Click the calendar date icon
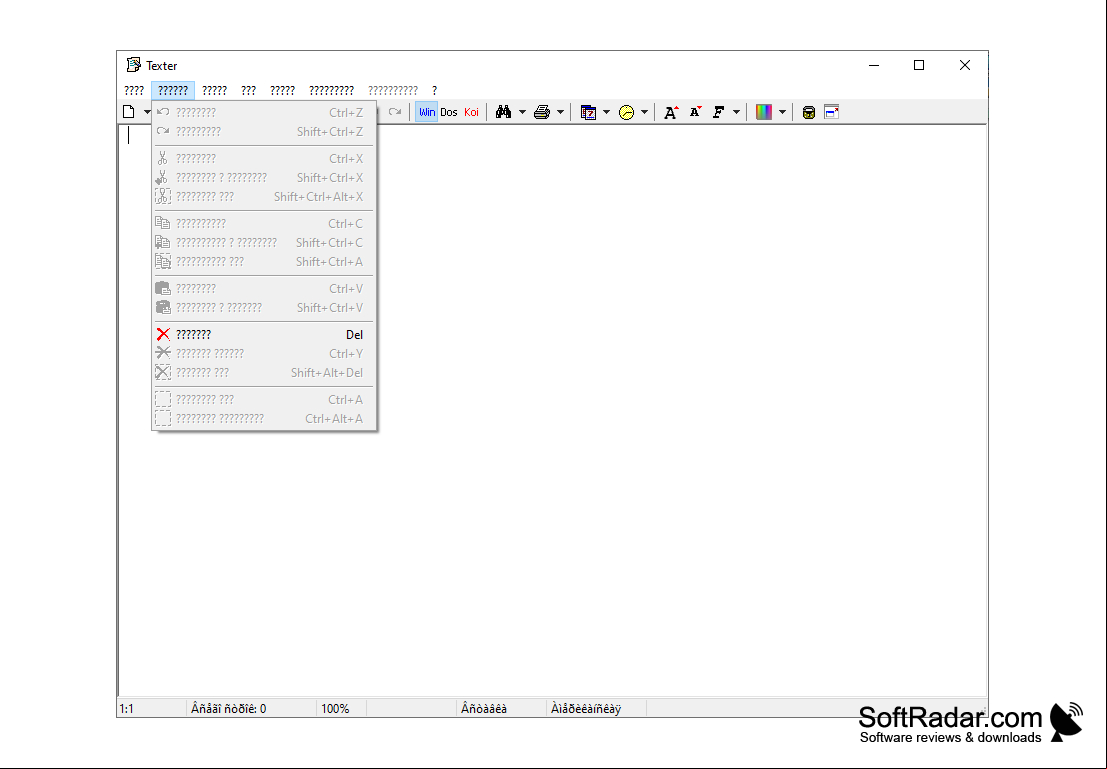This screenshot has width=1107, height=769. point(588,112)
